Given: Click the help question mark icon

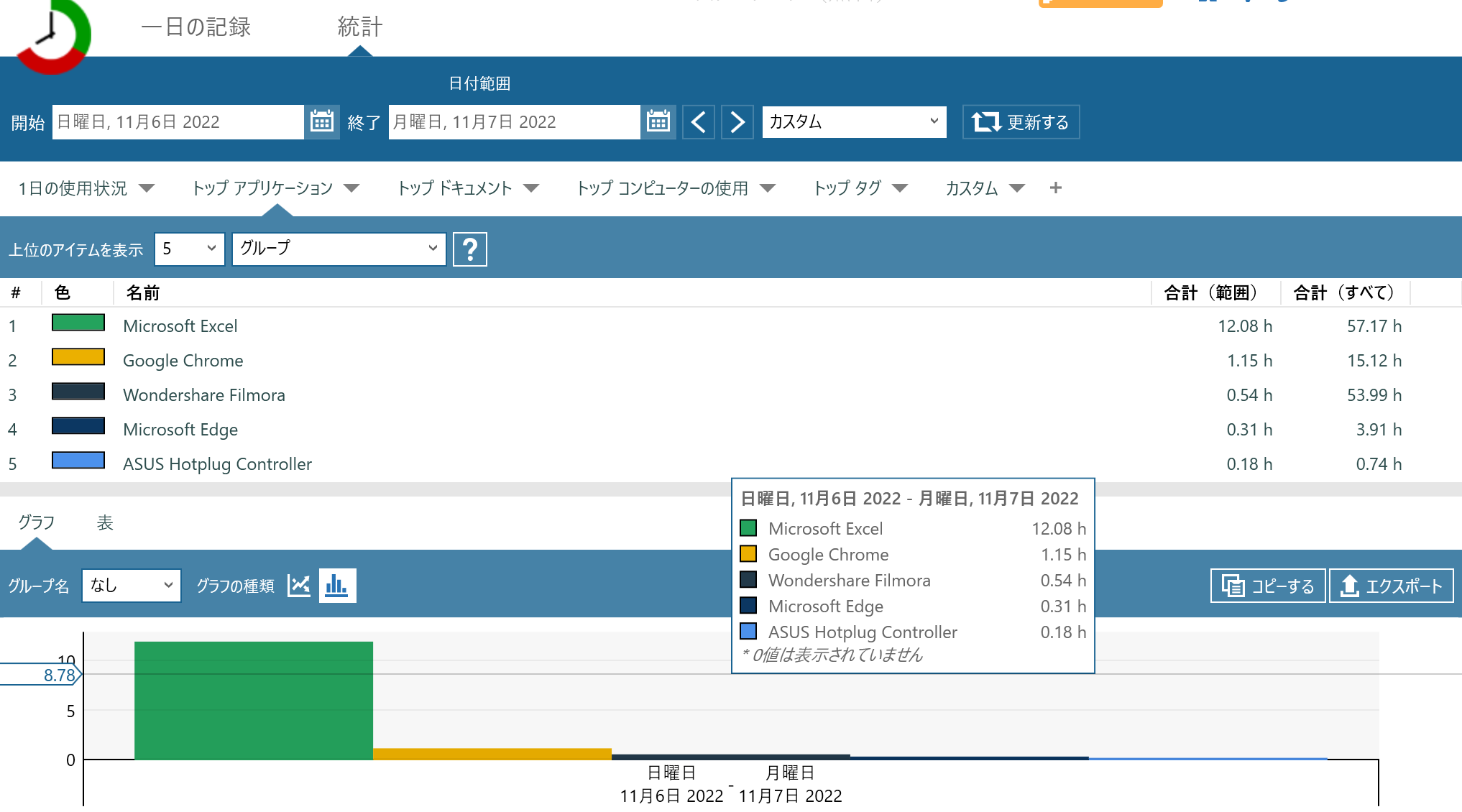Looking at the screenshot, I should (469, 249).
